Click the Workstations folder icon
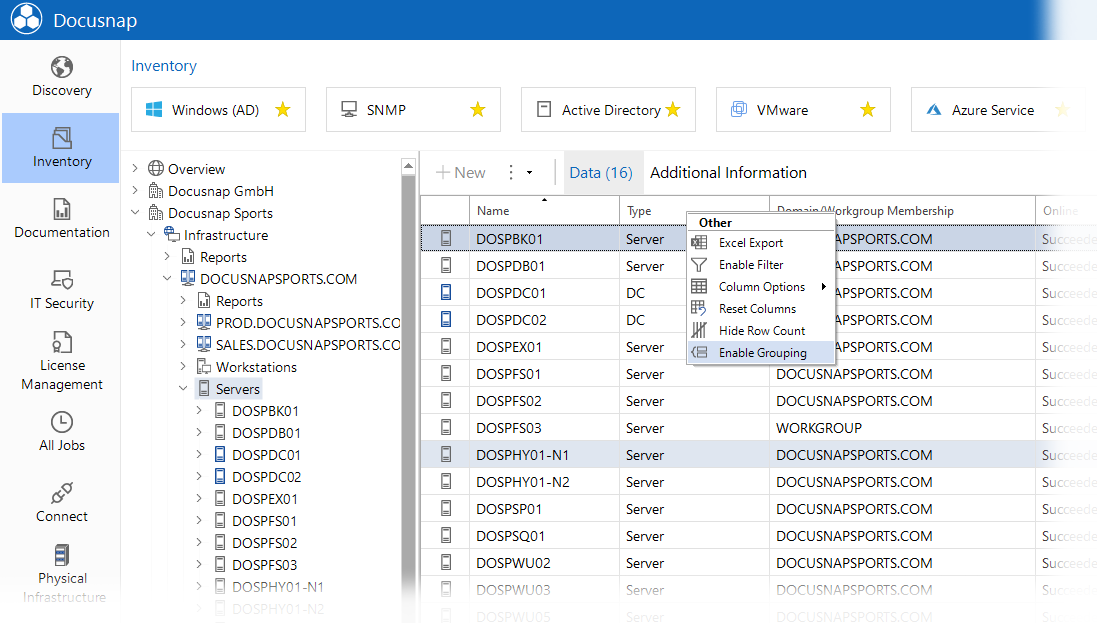This screenshot has width=1097, height=623. pyautogui.click(x=204, y=367)
